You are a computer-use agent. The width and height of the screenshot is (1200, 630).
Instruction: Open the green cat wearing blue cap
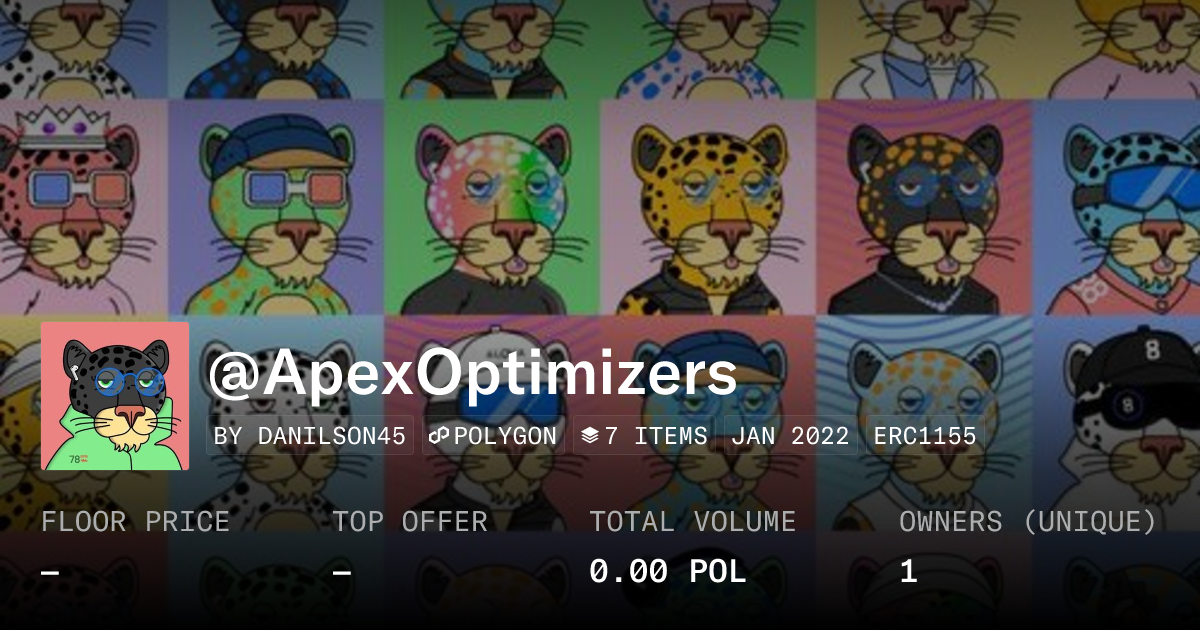[276, 207]
